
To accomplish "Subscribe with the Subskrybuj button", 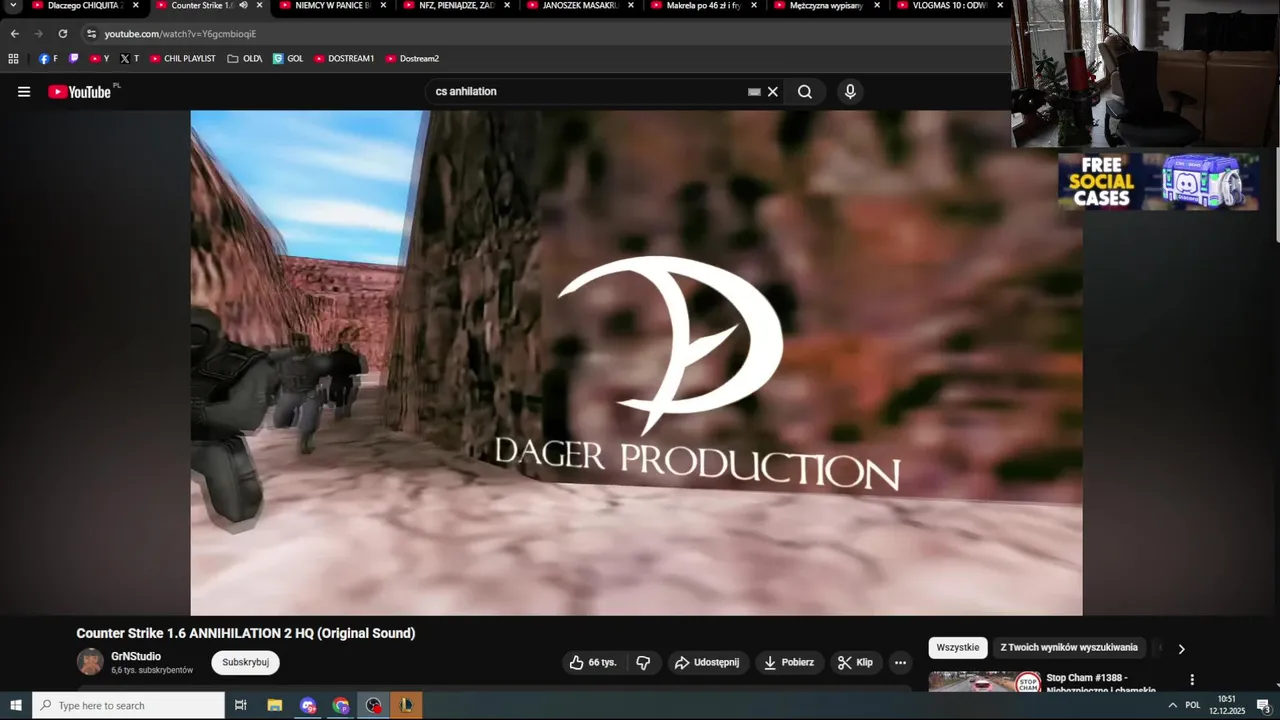I will (x=245, y=662).
